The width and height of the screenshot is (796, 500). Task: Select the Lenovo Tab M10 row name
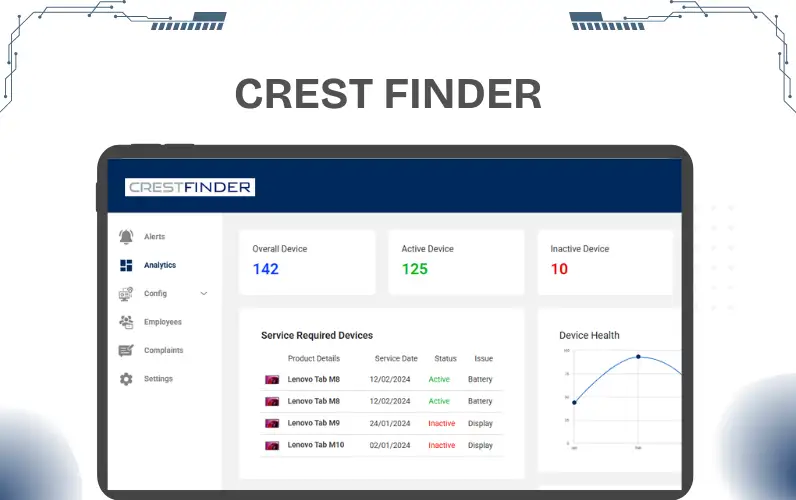click(x=316, y=445)
